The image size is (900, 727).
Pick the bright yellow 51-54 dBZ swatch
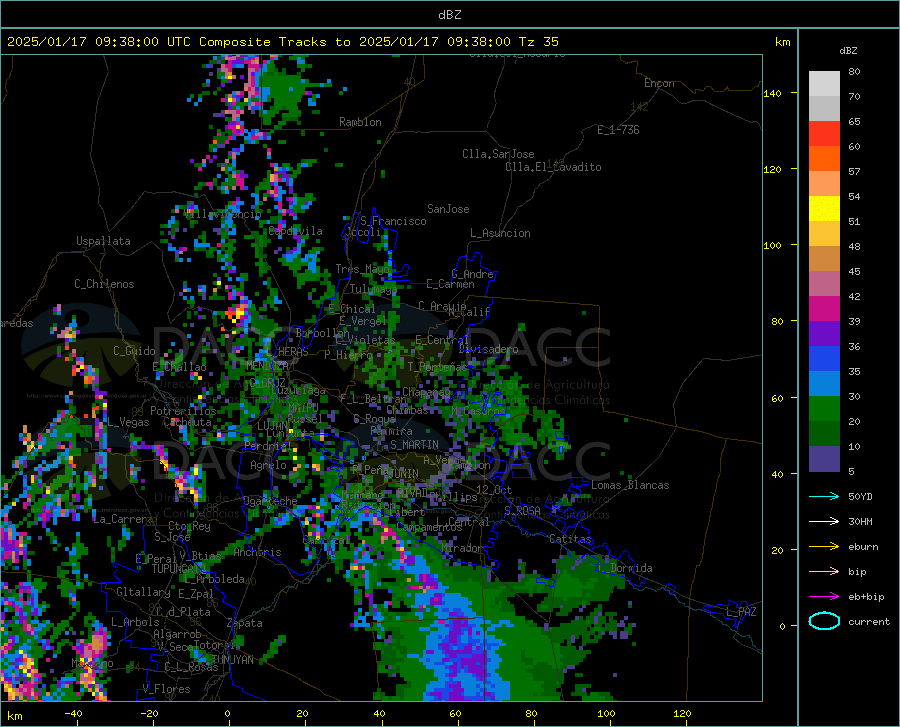coord(824,209)
